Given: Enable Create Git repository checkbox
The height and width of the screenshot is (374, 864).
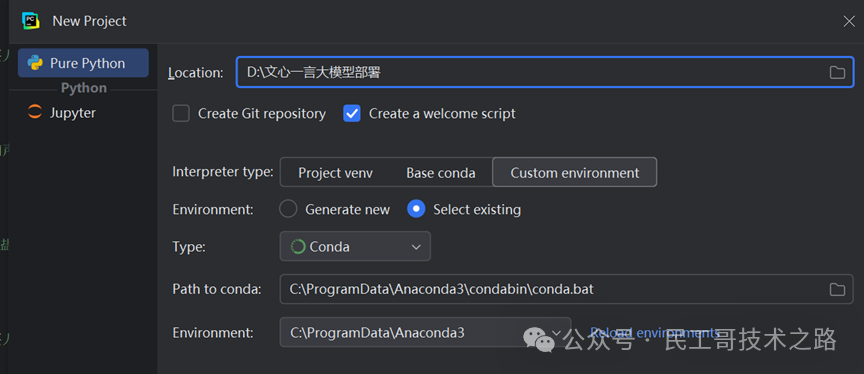Looking at the screenshot, I should [x=181, y=114].
